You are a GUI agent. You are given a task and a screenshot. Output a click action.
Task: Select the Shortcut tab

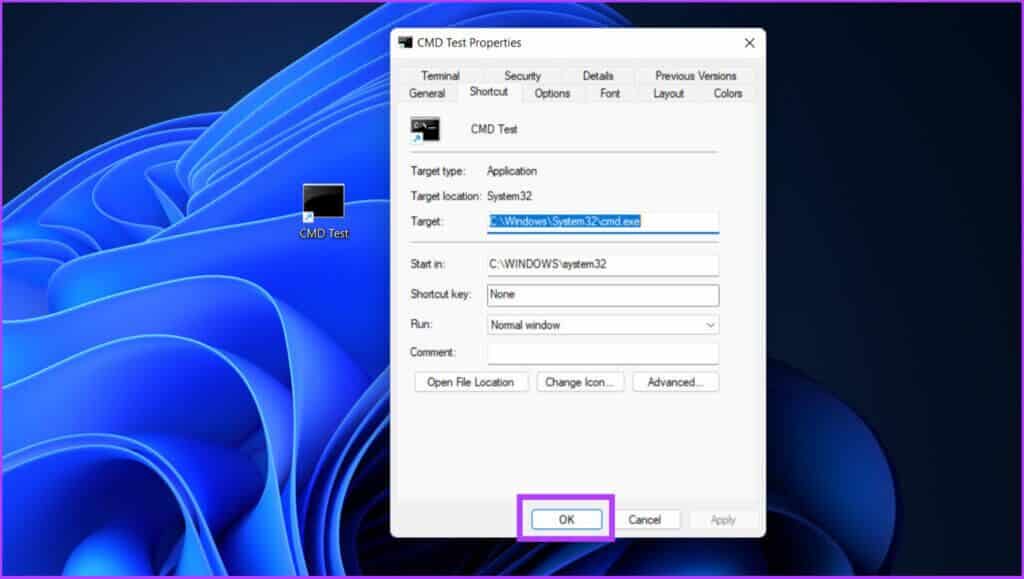pyautogui.click(x=488, y=92)
